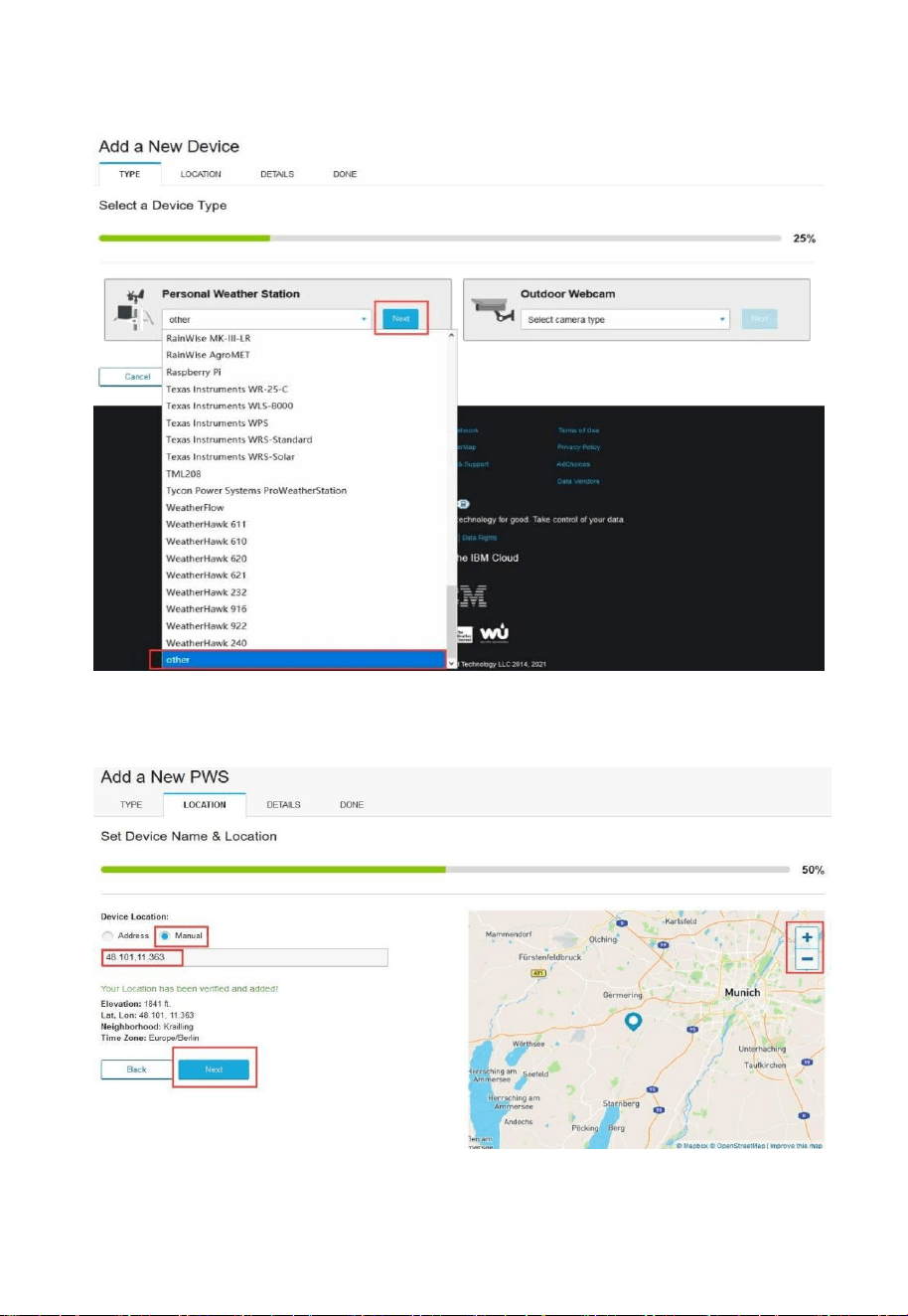Viewport: 908px width, 1316px height.
Task: Click the dropdown list's scroll-down arrow
Action: 452,662
